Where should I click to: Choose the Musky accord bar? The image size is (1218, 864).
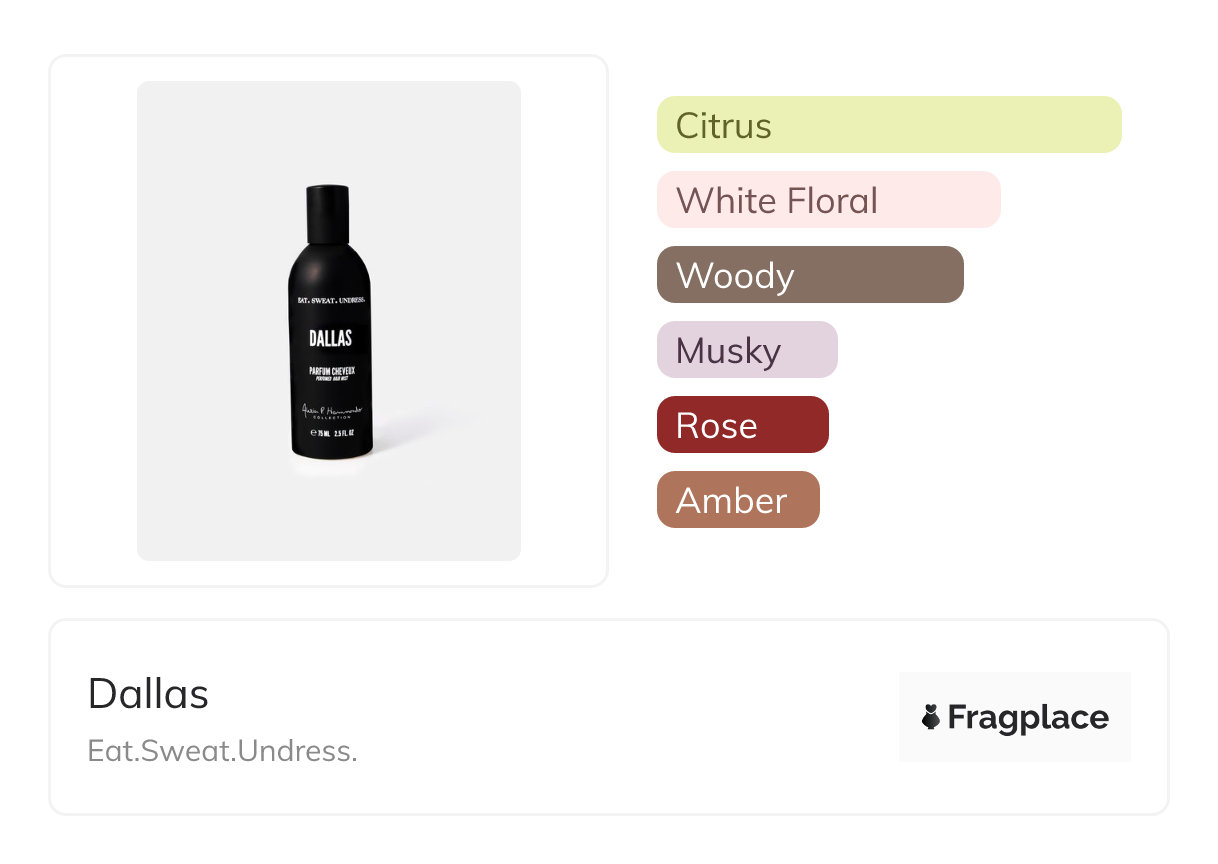point(746,350)
